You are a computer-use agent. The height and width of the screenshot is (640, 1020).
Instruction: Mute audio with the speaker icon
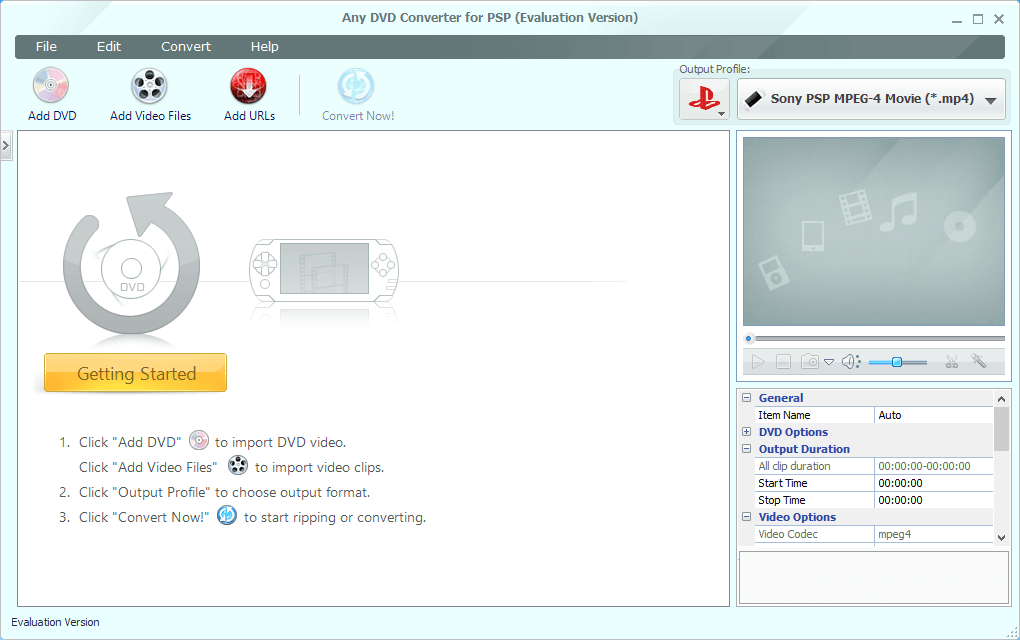[x=850, y=362]
